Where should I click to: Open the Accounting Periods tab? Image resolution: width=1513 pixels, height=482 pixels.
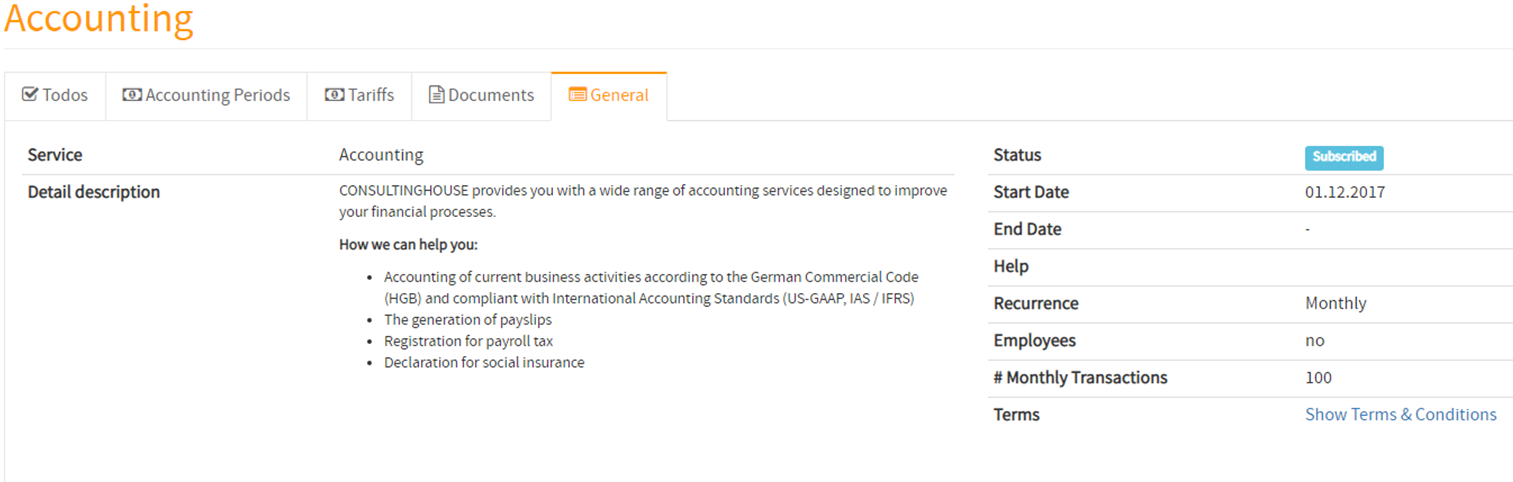[x=206, y=96]
